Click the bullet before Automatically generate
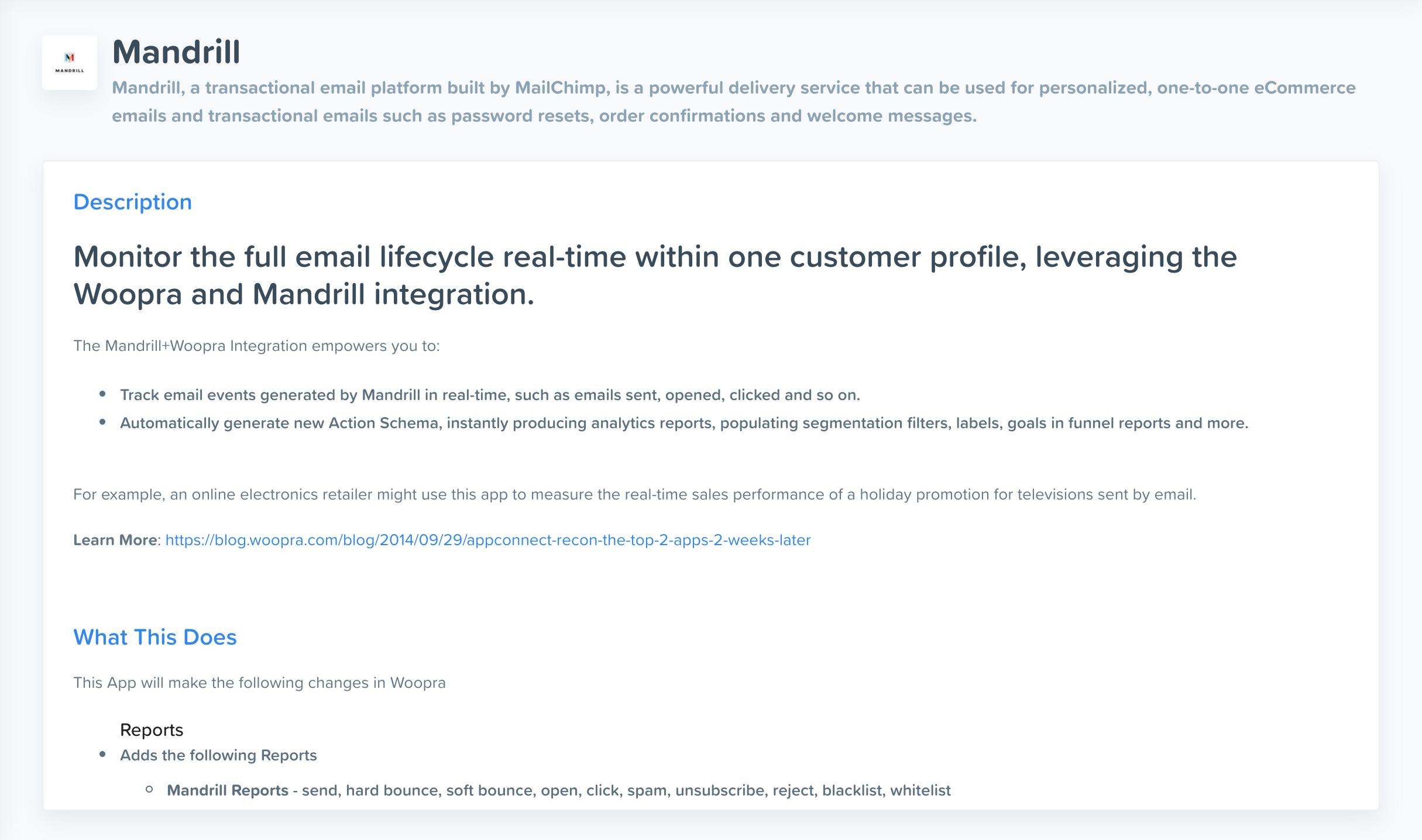This screenshot has width=1422, height=840. pyautogui.click(x=102, y=422)
